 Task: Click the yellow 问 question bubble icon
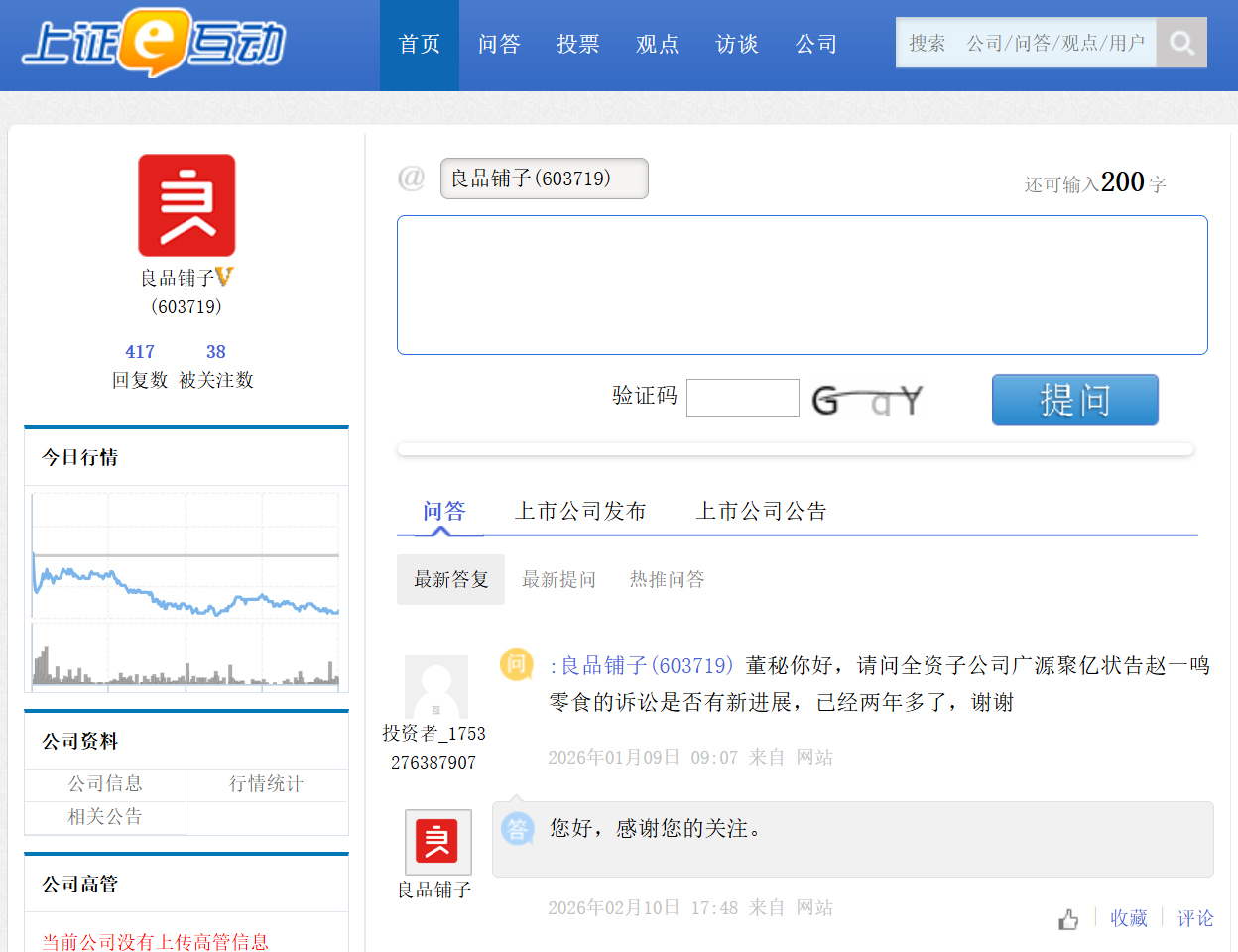pos(516,663)
